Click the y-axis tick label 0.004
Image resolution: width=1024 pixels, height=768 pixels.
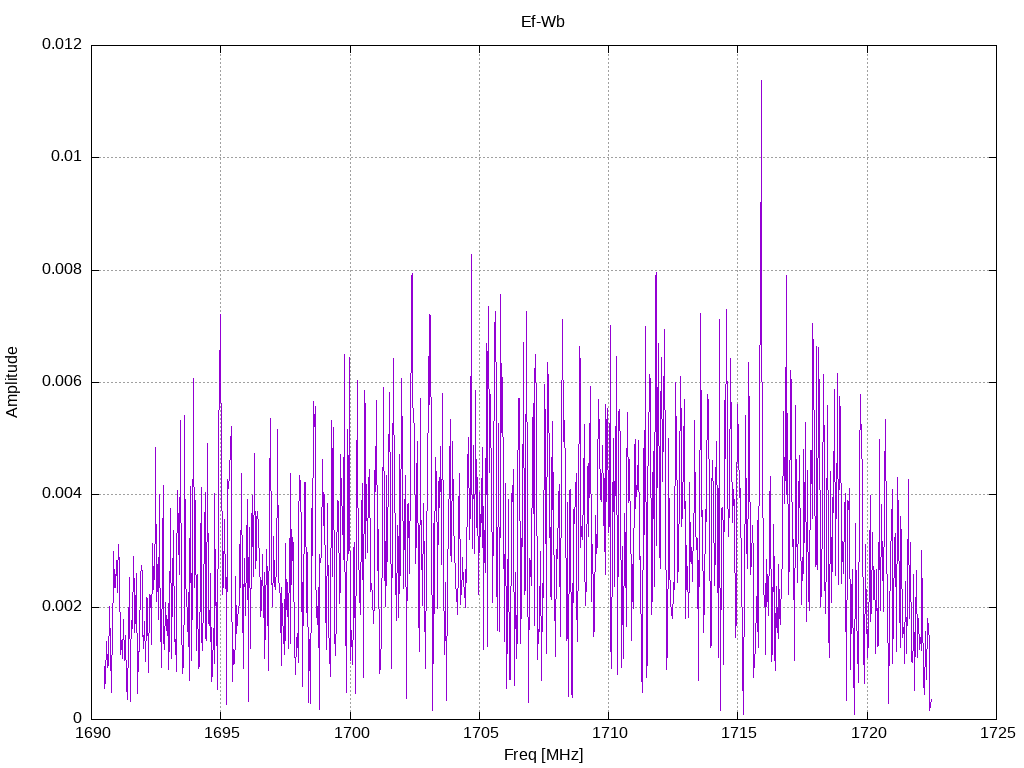(x=62, y=494)
